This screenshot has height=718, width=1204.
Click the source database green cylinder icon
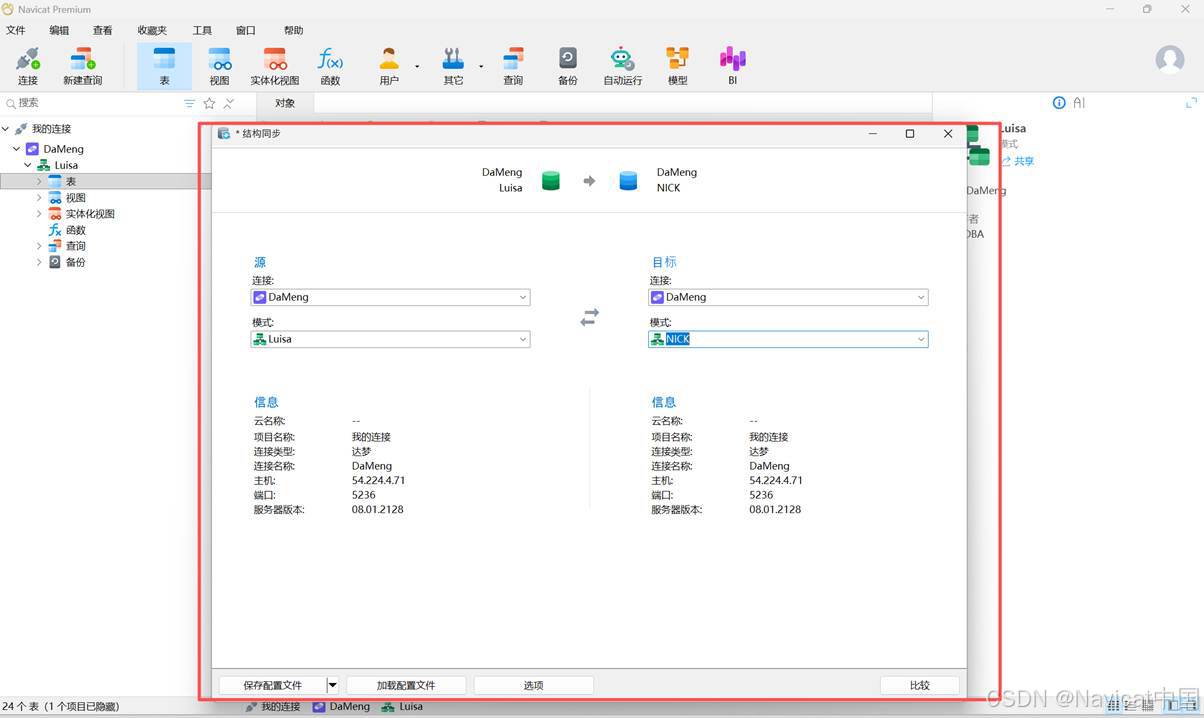tap(550, 181)
